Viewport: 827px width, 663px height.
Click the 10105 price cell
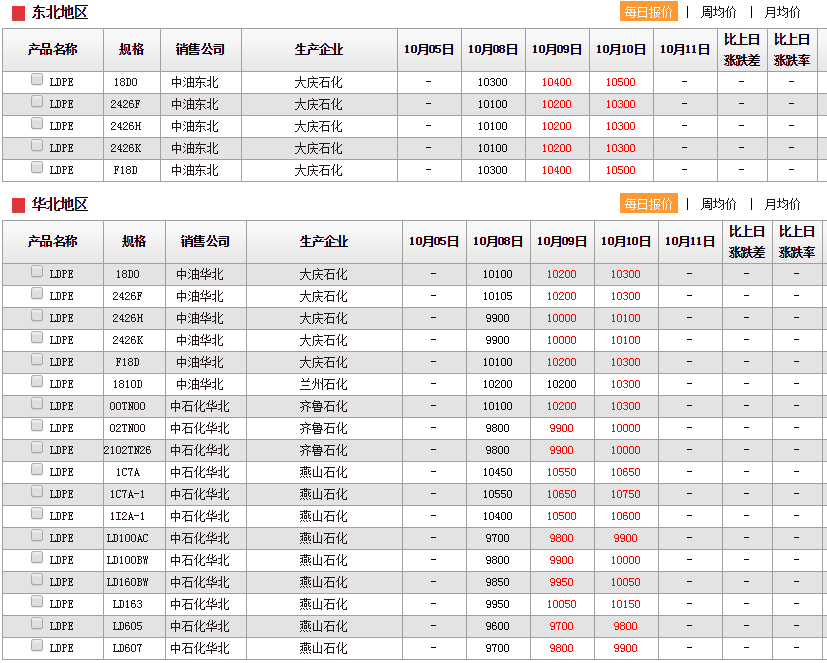(x=497, y=296)
